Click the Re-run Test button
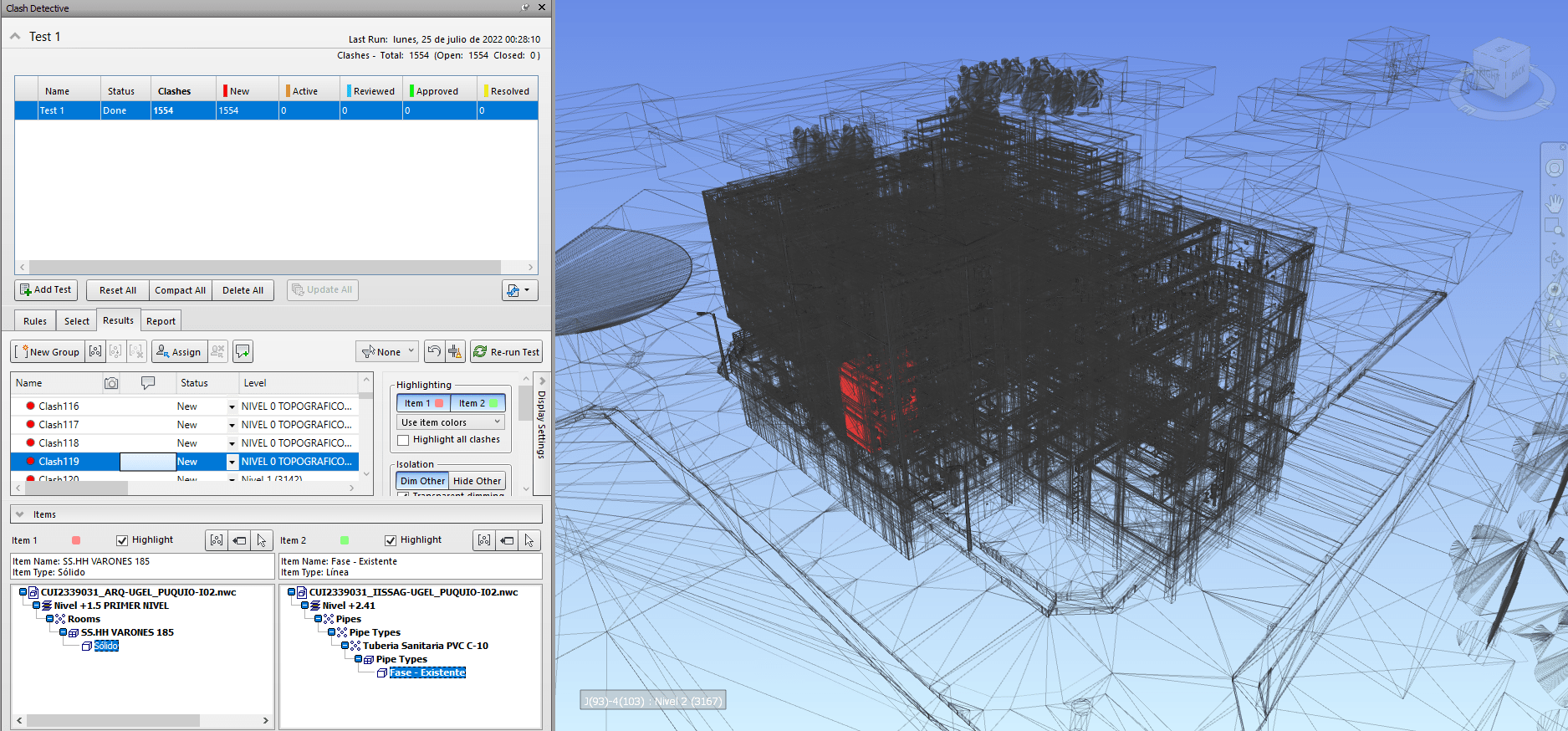1568x731 pixels. (x=507, y=352)
